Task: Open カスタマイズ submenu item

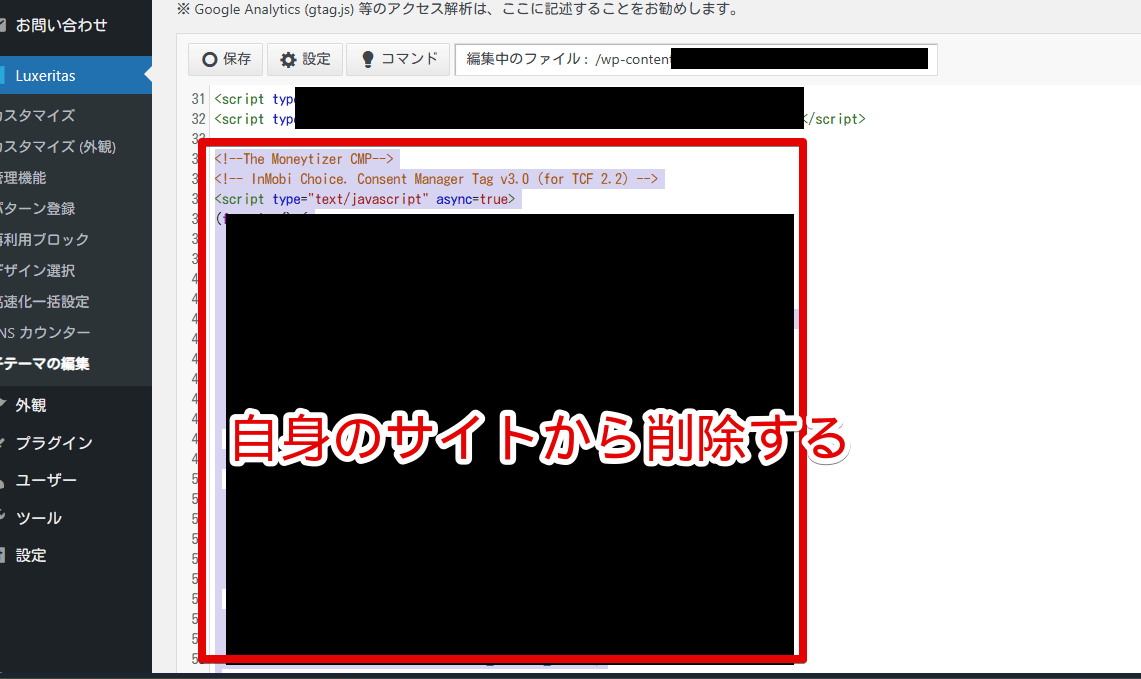Action: click(38, 116)
